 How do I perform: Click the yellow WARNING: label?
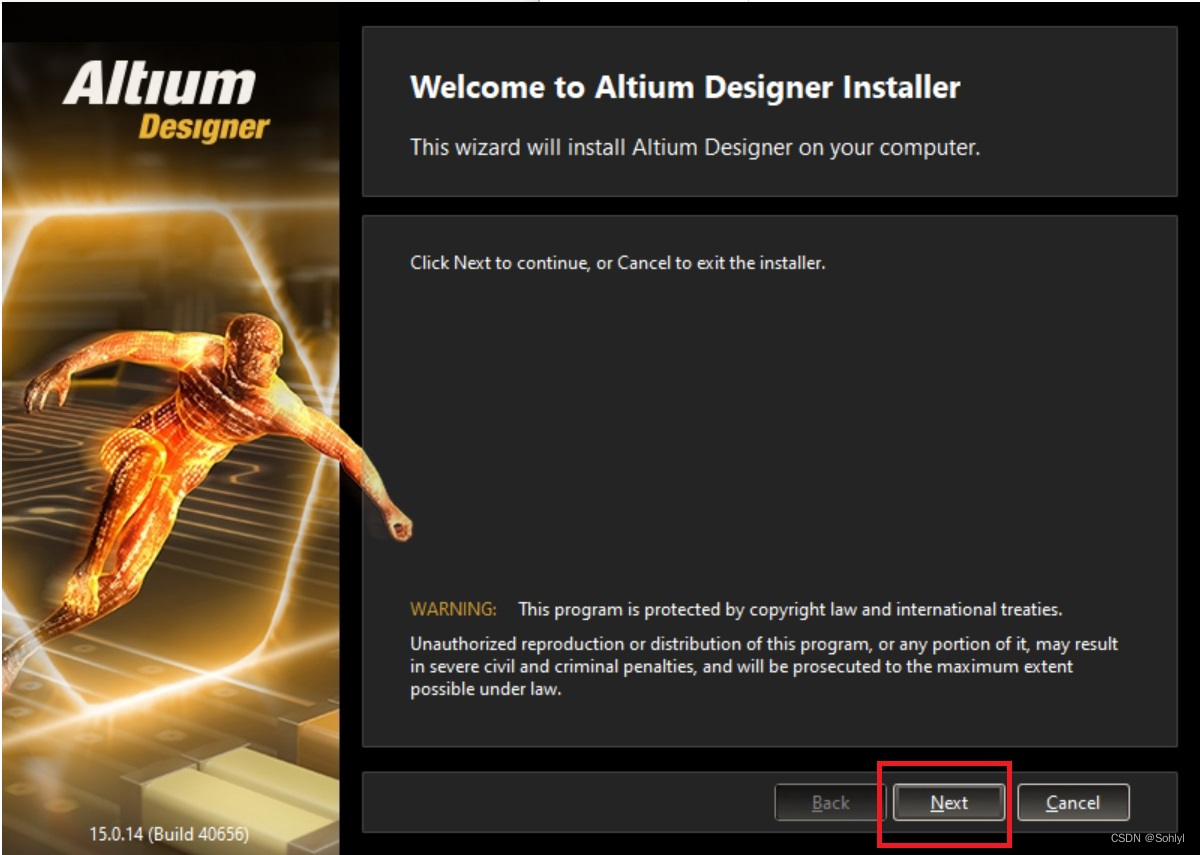click(x=453, y=609)
